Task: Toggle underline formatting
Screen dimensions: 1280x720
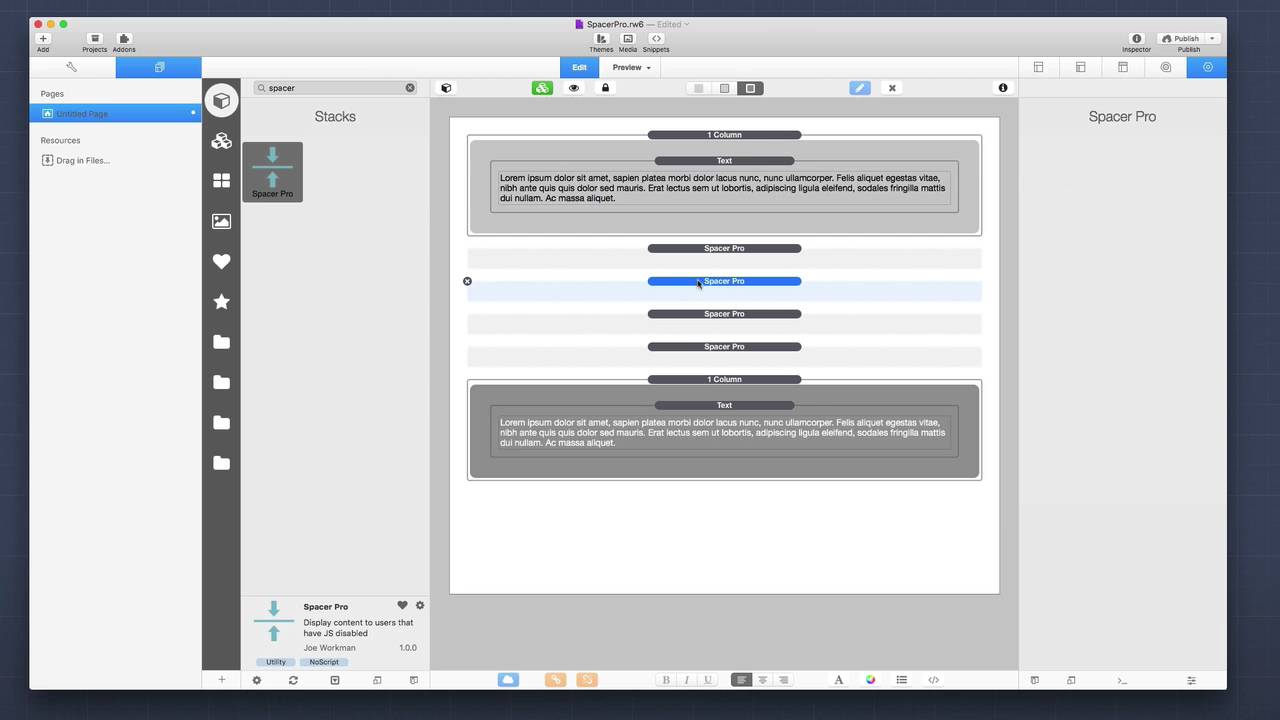Action: pyautogui.click(x=708, y=680)
